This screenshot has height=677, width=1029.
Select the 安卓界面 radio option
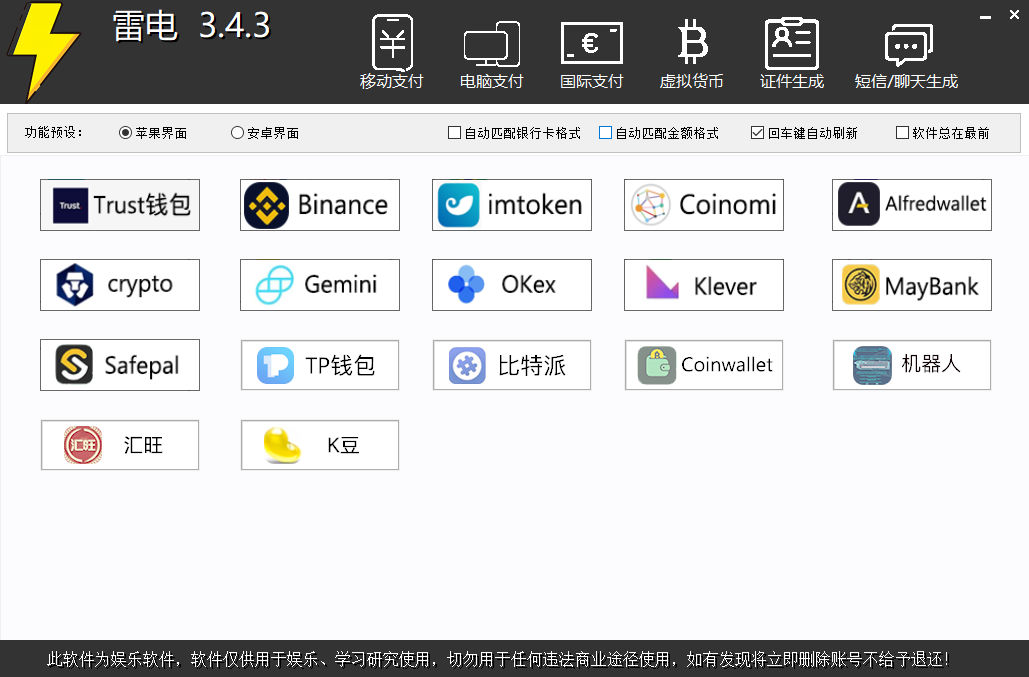click(238, 133)
